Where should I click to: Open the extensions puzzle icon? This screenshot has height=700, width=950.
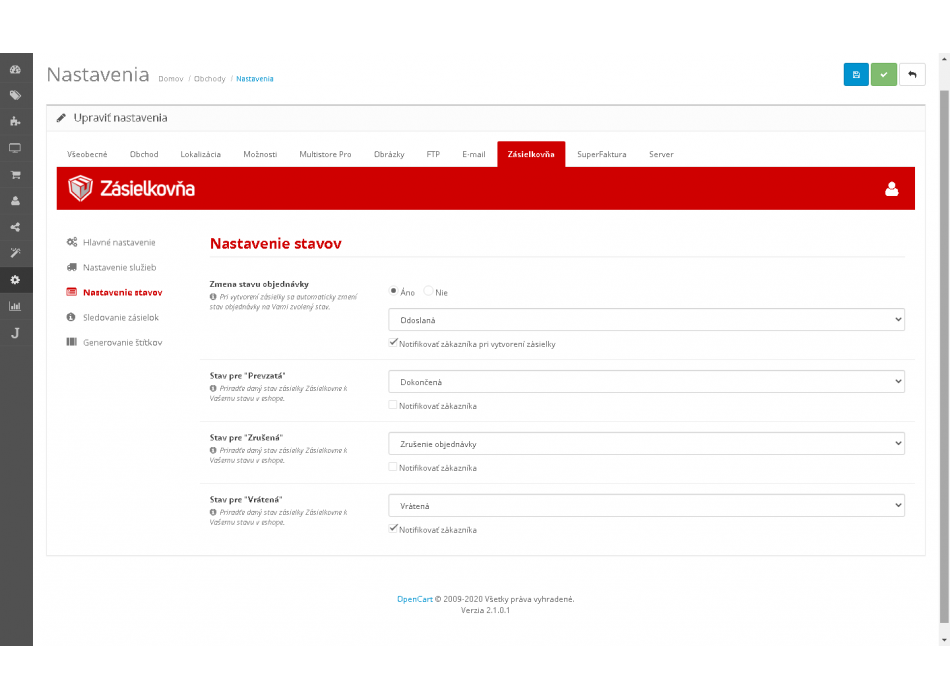click(x=15, y=122)
